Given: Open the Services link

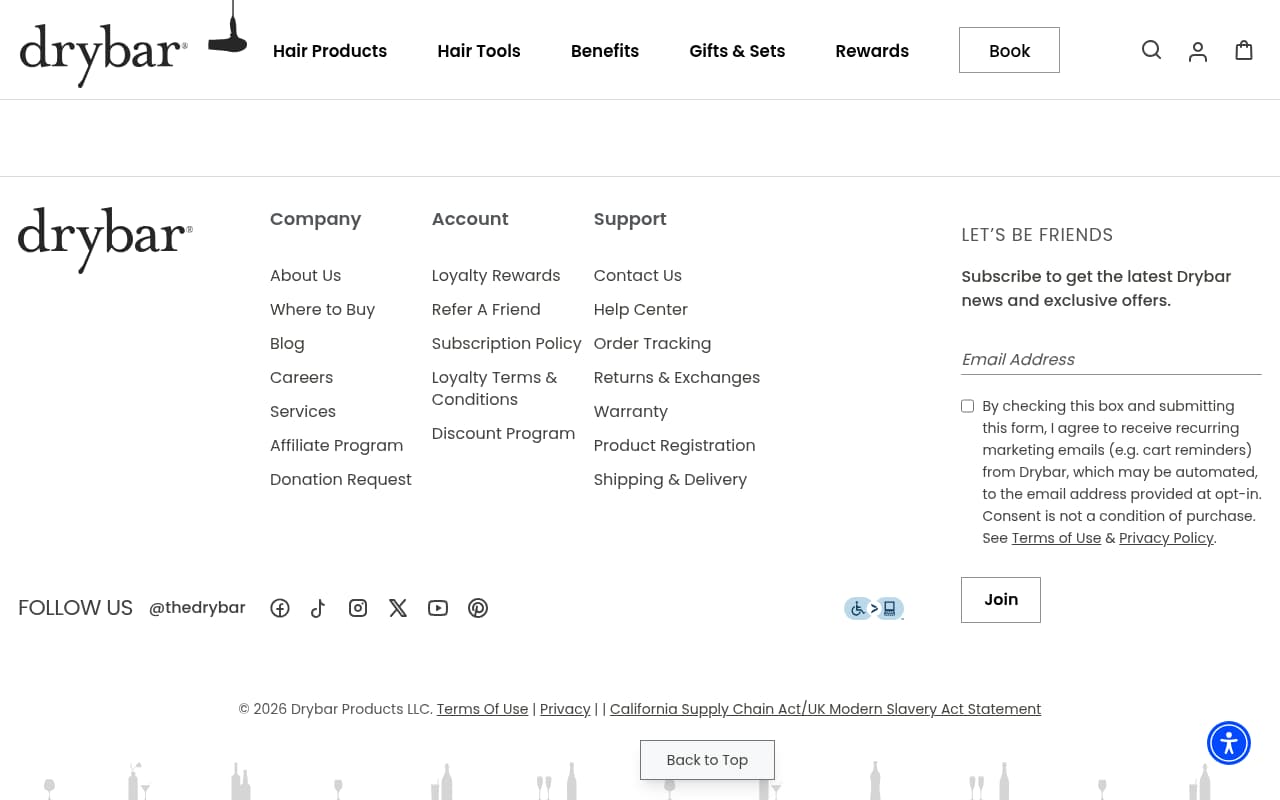Looking at the screenshot, I should [x=303, y=412].
